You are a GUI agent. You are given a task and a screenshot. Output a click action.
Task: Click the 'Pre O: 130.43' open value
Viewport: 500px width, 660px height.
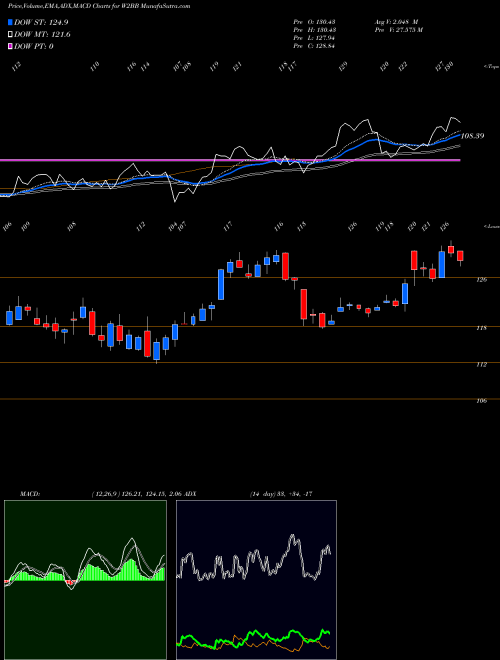[314, 22]
